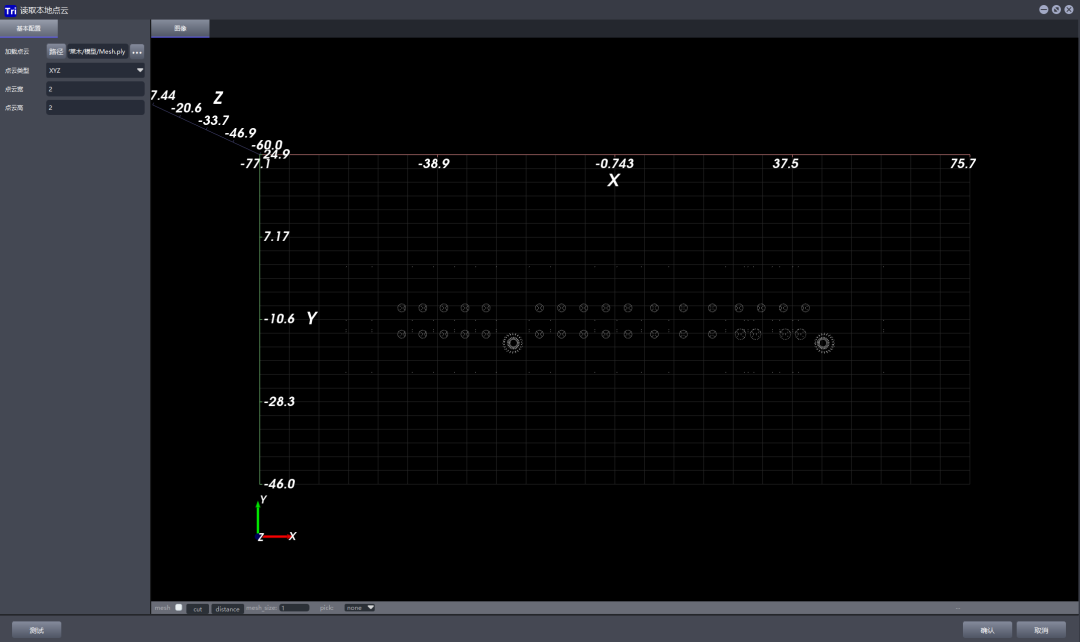Click the Tri application logo icon
The width and height of the screenshot is (1080, 642).
tap(11, 9)
